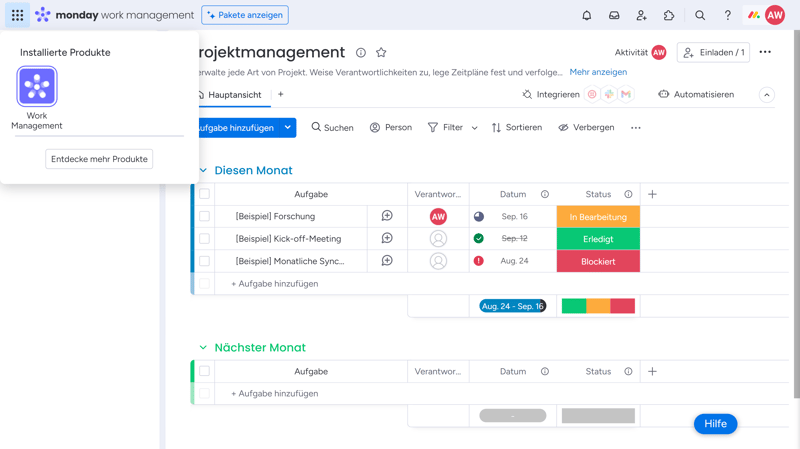Screen dimensions: 800x449
Task: Collapse the Nächster Monat group
Action: pos(203,348)
